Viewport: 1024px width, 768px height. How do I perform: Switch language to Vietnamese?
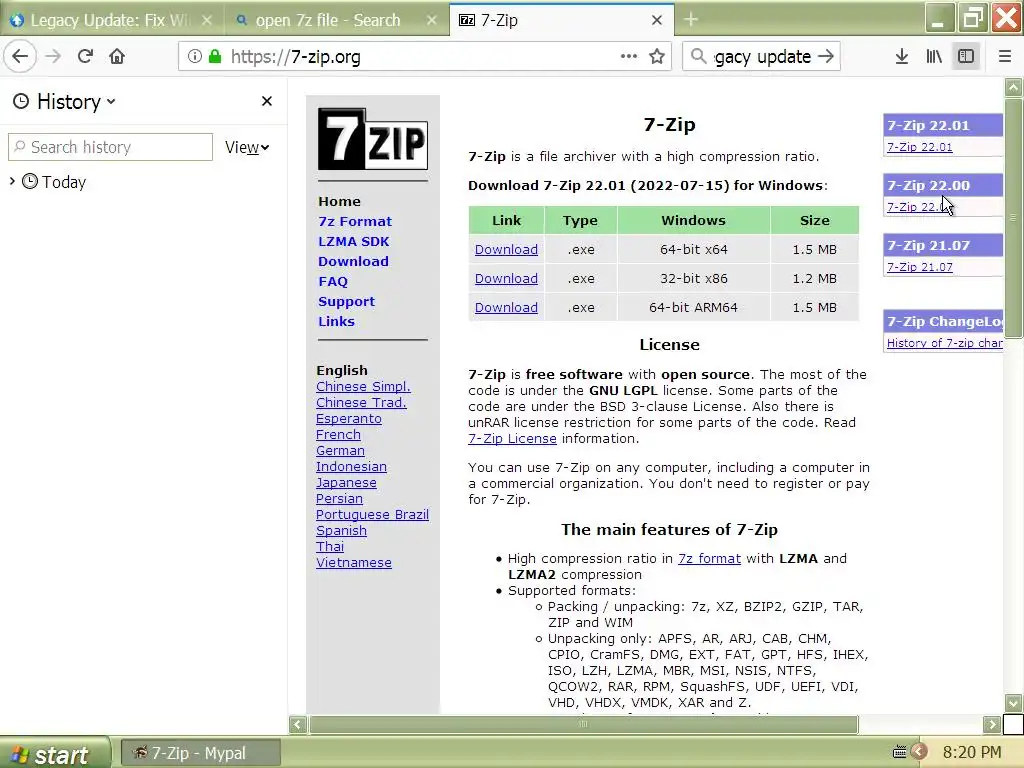pos(354,562)
